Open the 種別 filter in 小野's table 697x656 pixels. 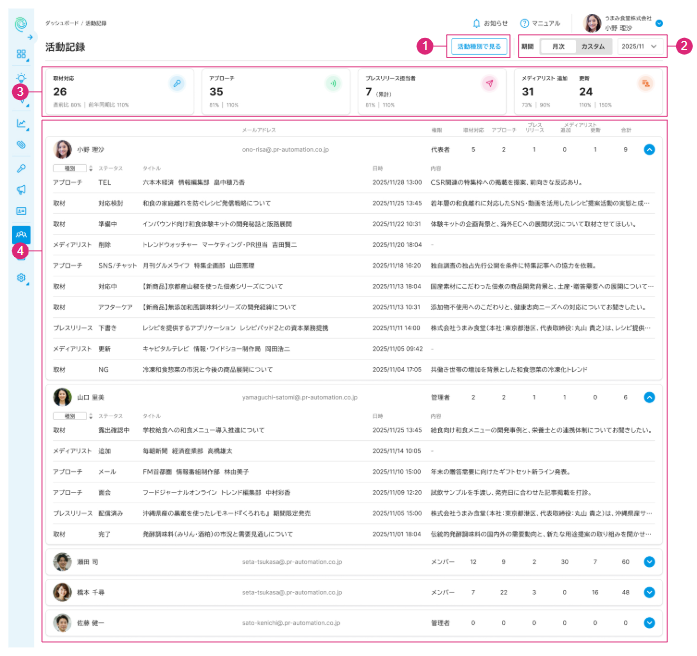(x=70, y=168)
